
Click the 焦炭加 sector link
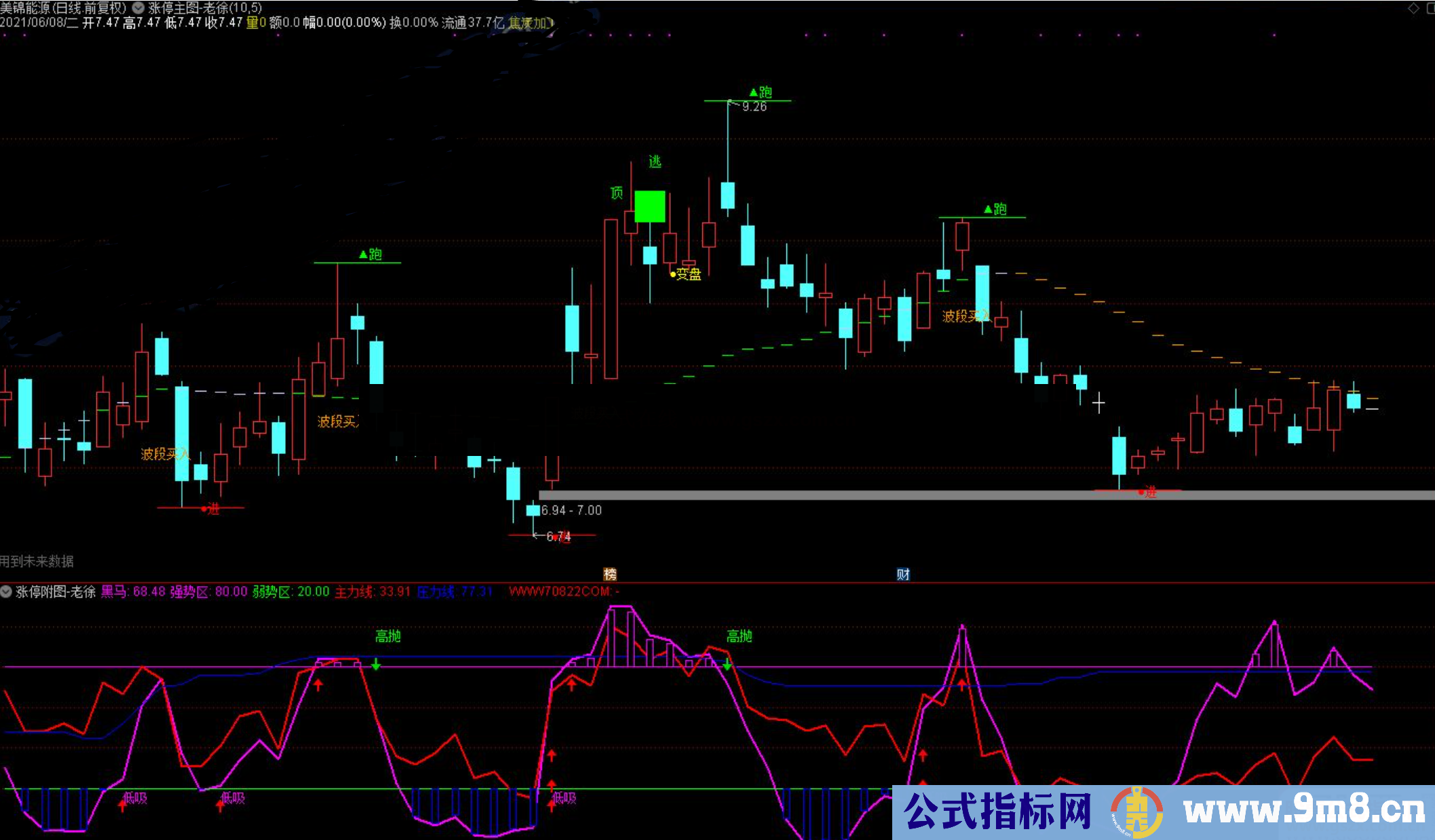coord(531,22)
